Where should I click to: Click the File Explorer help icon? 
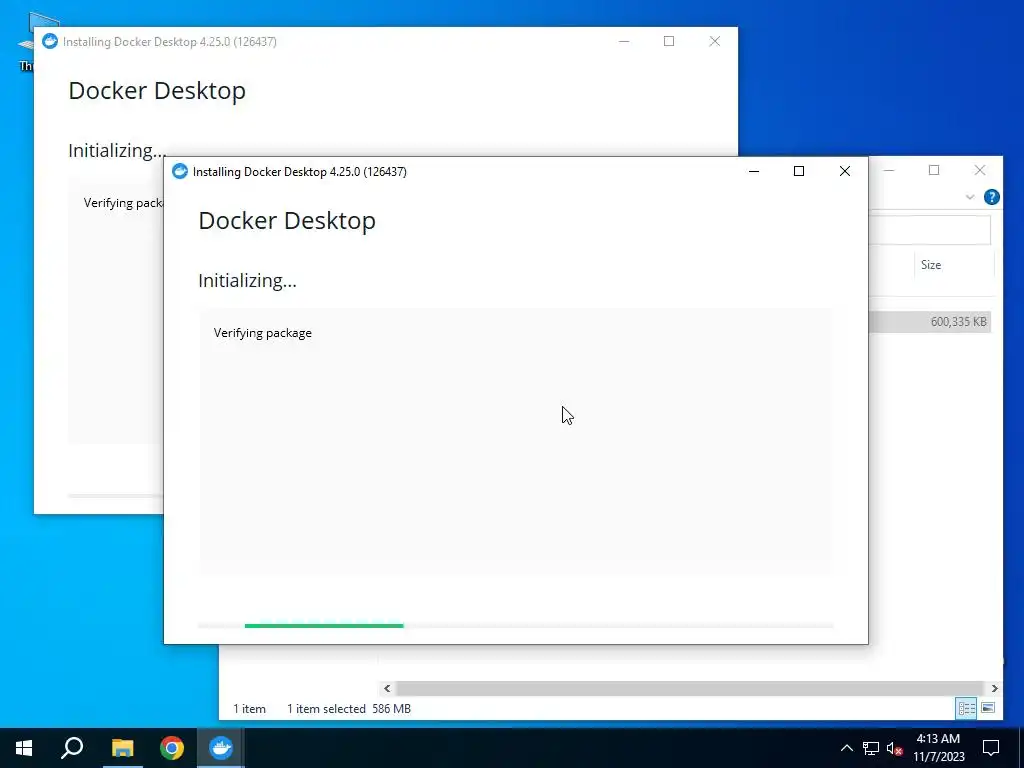tap(991, 197)
